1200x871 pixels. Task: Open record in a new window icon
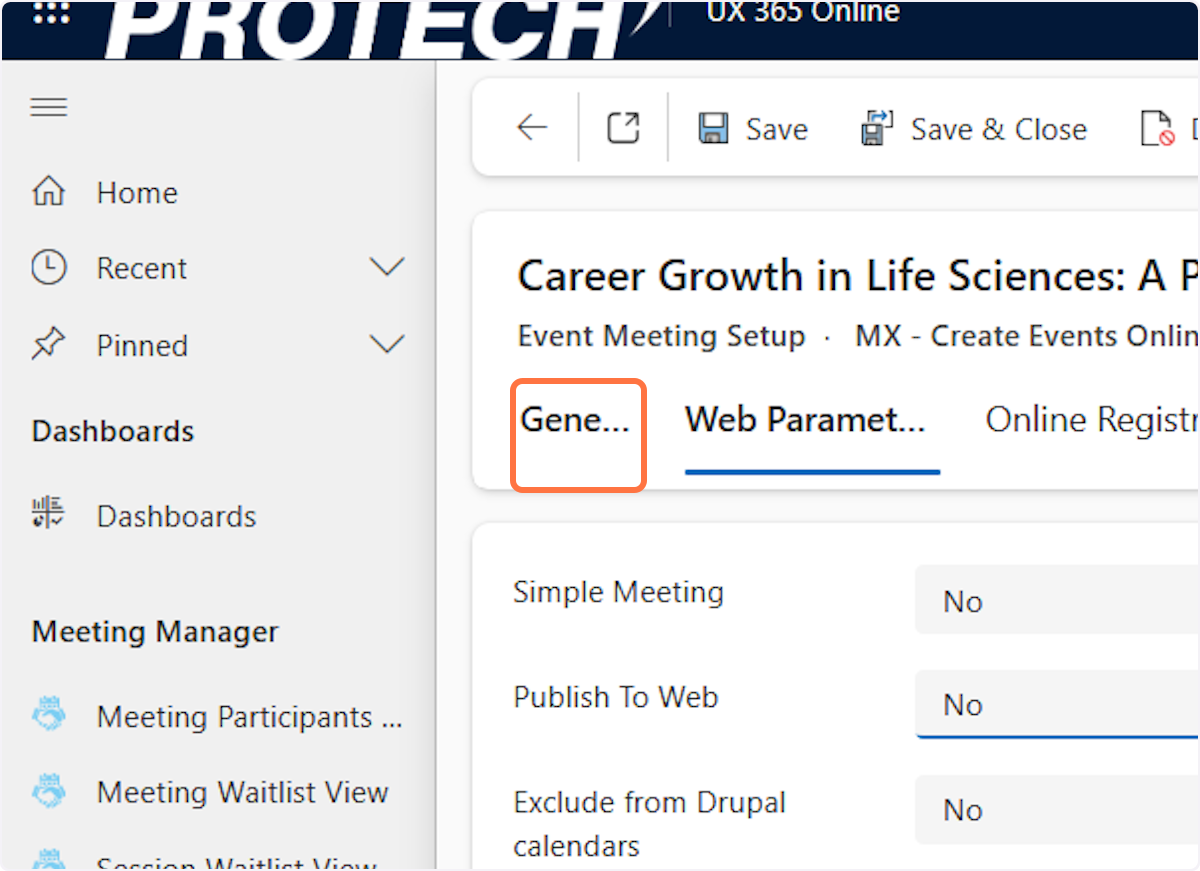(x=623, y=128)
